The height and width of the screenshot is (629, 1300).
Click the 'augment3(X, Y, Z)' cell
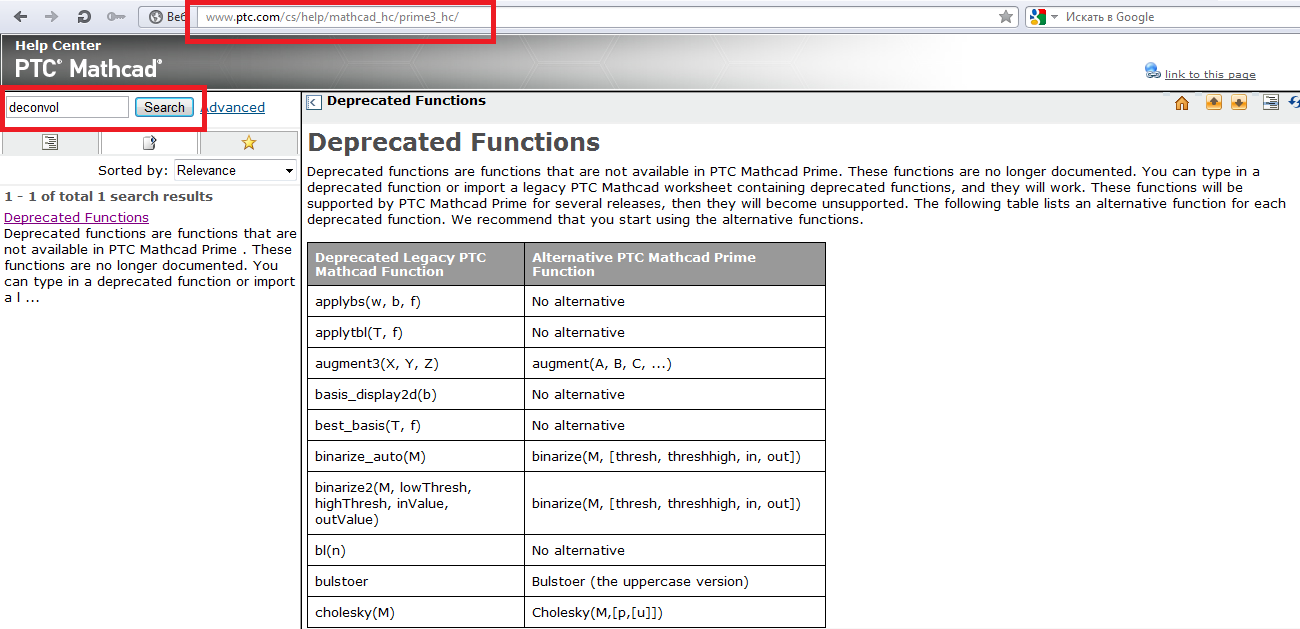coord(416,363)
